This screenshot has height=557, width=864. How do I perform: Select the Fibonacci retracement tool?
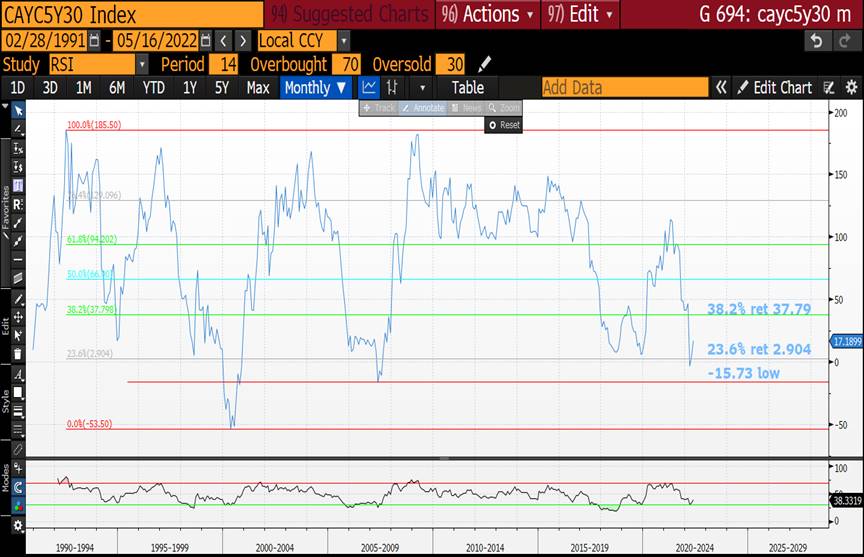tap(18, 186)
